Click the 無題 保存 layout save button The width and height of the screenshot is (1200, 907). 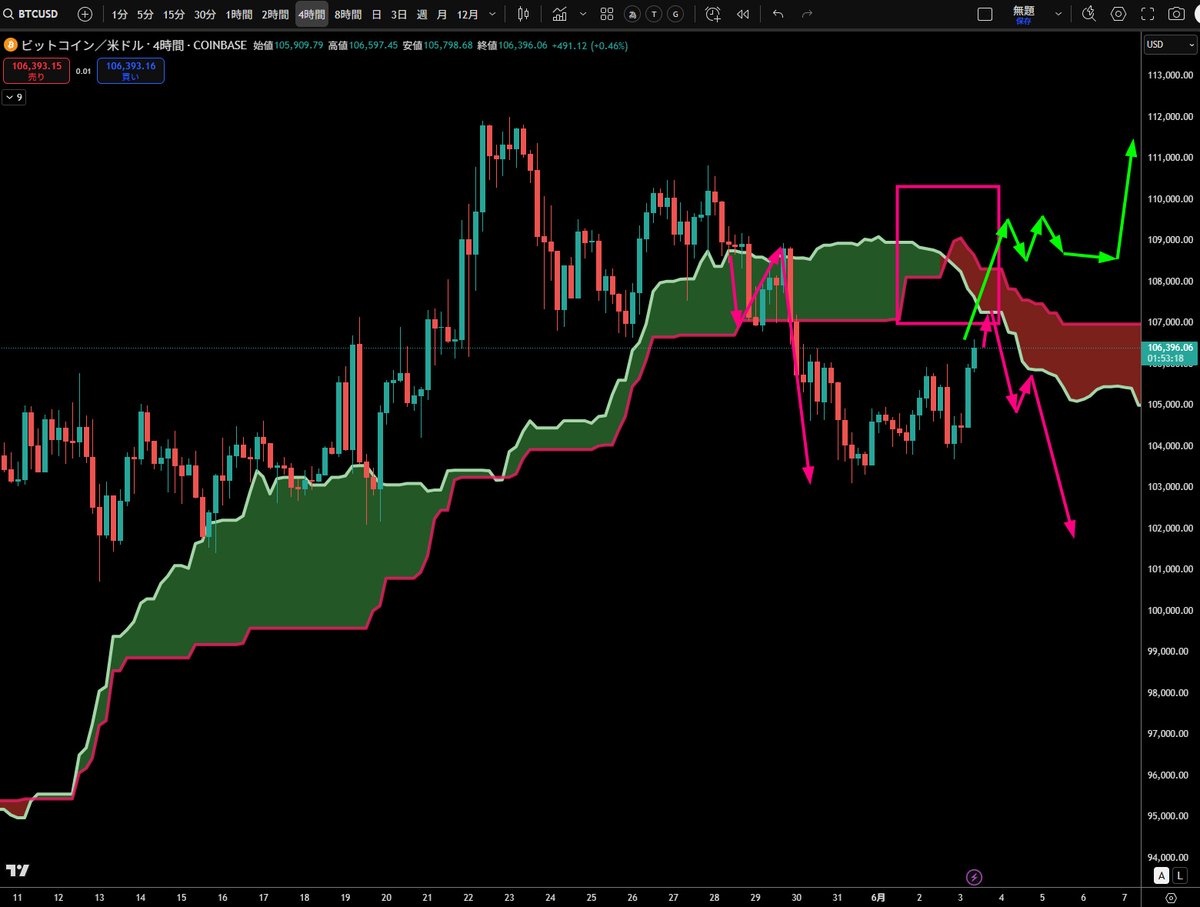(x=1023, y=14)
